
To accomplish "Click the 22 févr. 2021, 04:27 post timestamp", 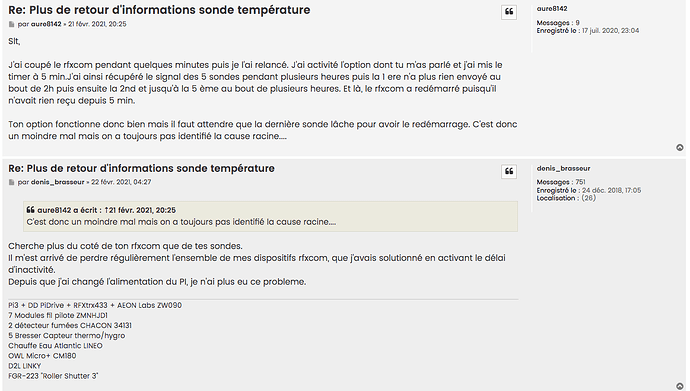I will (121, 182).
